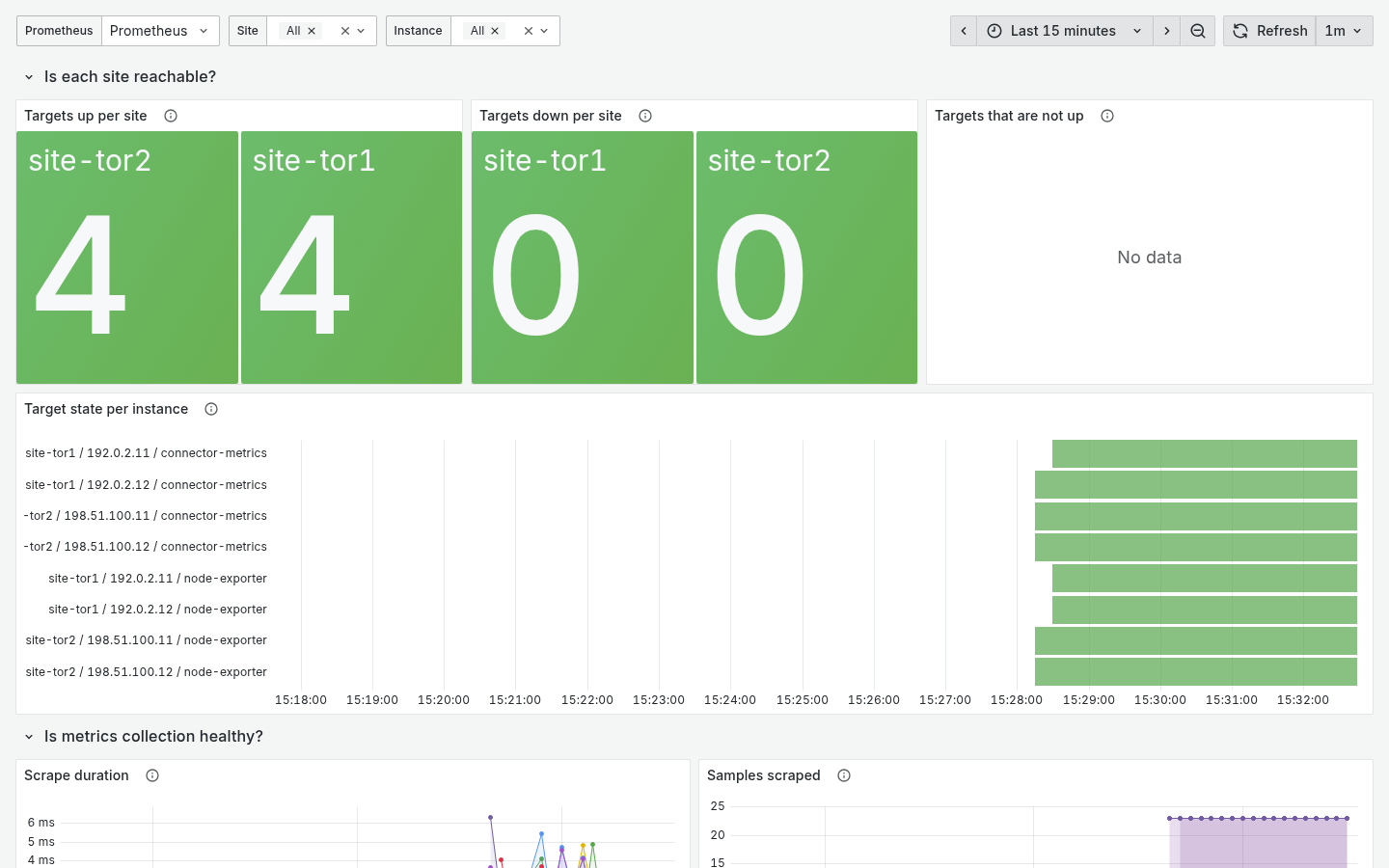Click the site-tor2 198.51.100.12 node-exporter state bar

coord(1196,671)
